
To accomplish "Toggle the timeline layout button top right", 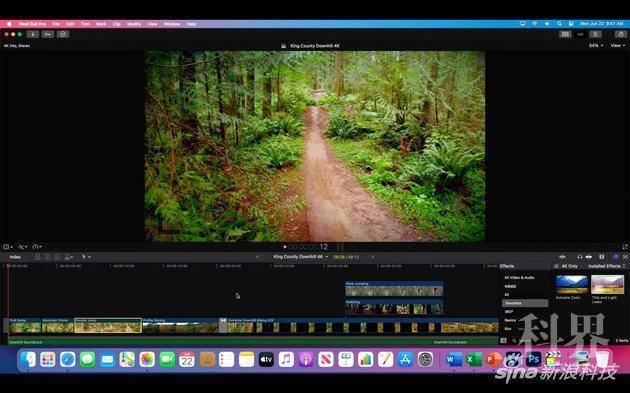I will [580, 34].
